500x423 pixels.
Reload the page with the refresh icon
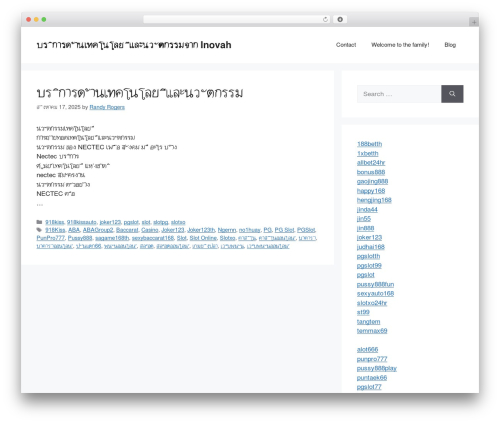tap(325, 20)
